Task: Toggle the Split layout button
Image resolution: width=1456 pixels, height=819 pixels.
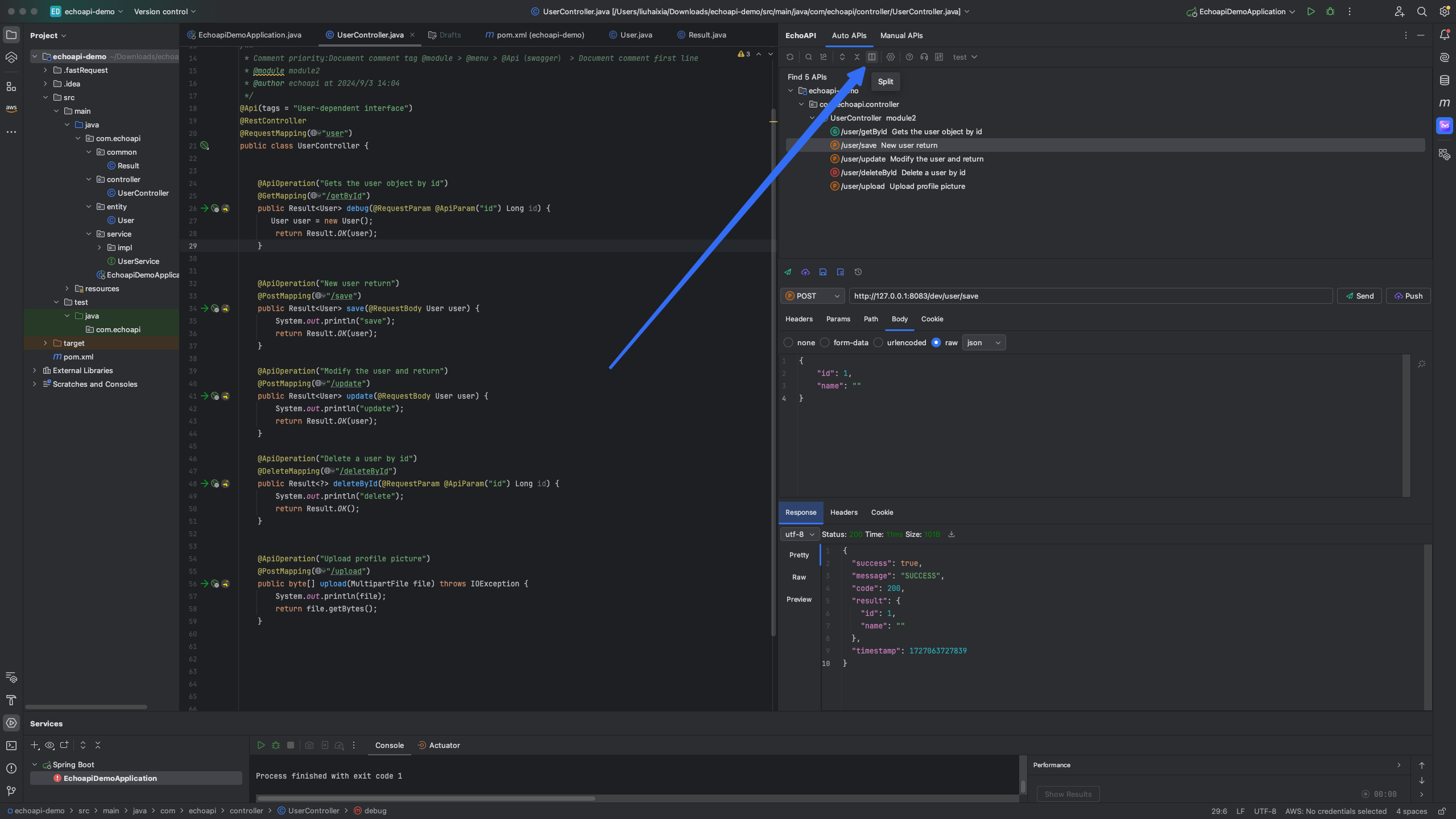Action: point(872,57)
